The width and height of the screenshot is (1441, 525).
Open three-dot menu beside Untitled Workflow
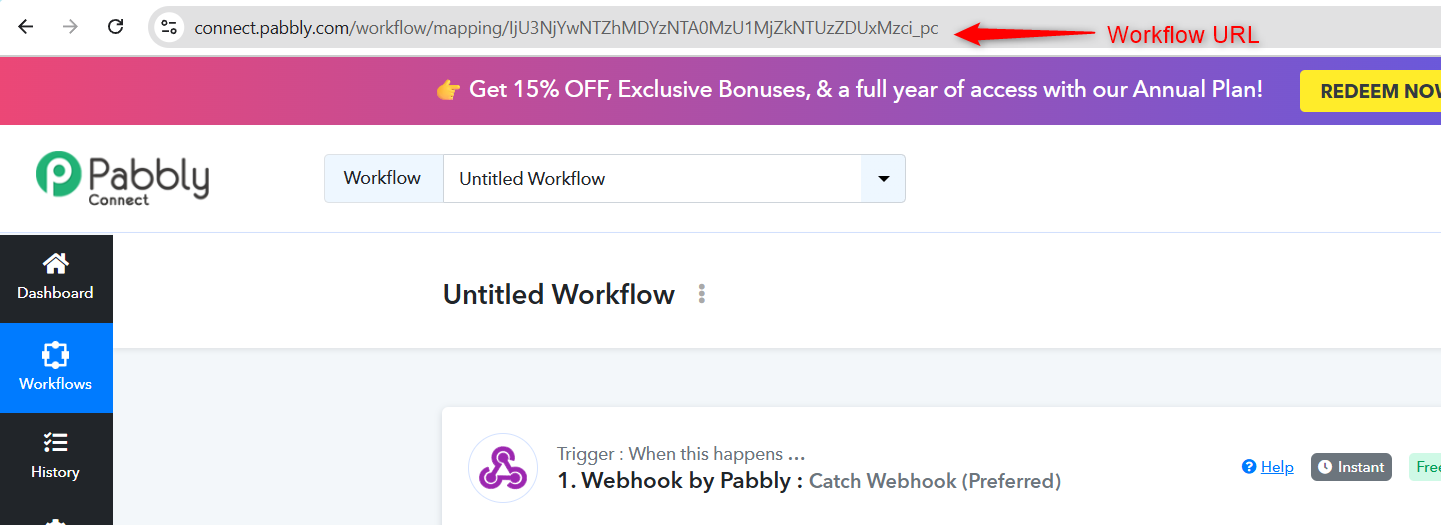tap(702, 294)
